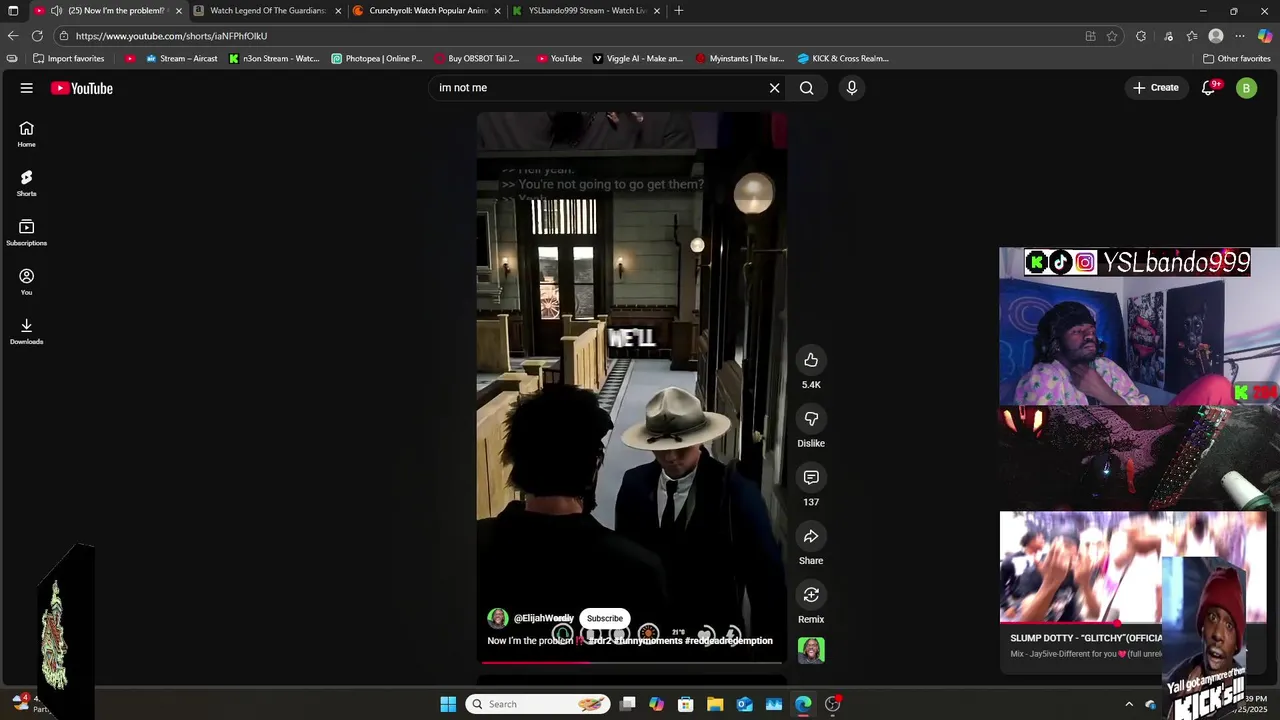Switch to the Watch Legend Of The Guardians tab
The width and height of the screenshot is (1280, 720).
[268, 11]
